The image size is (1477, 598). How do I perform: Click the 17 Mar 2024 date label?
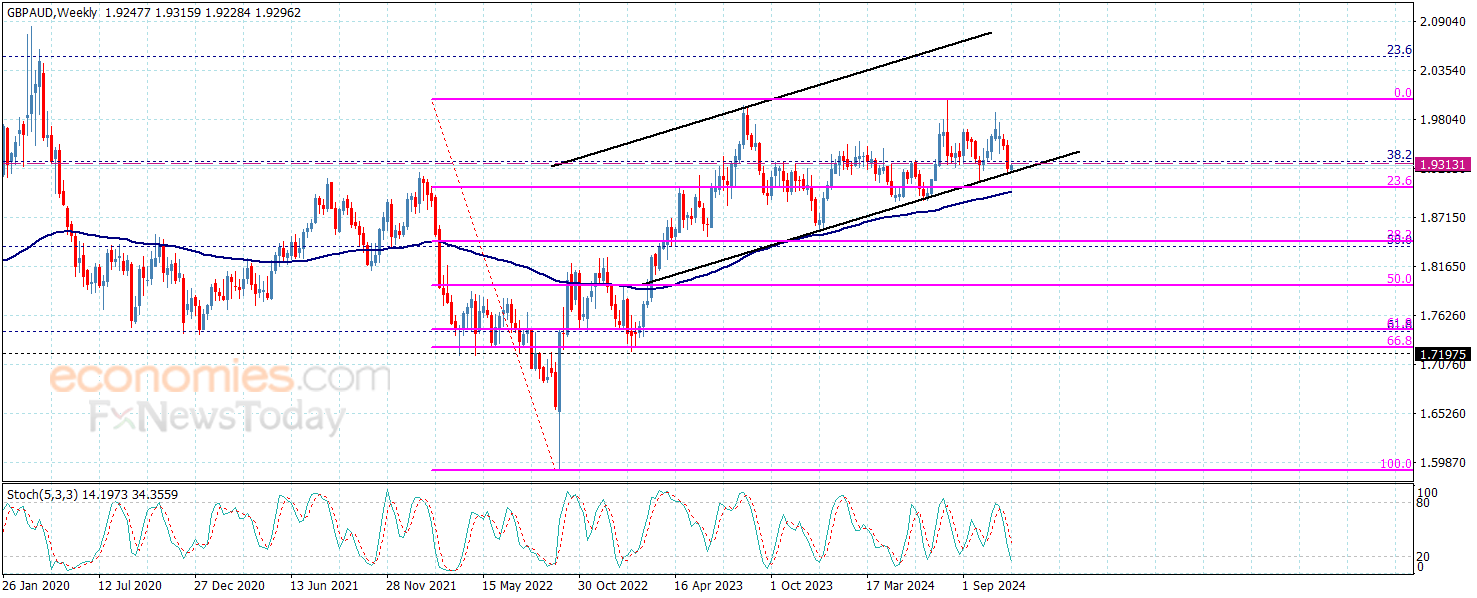[898, 584]
